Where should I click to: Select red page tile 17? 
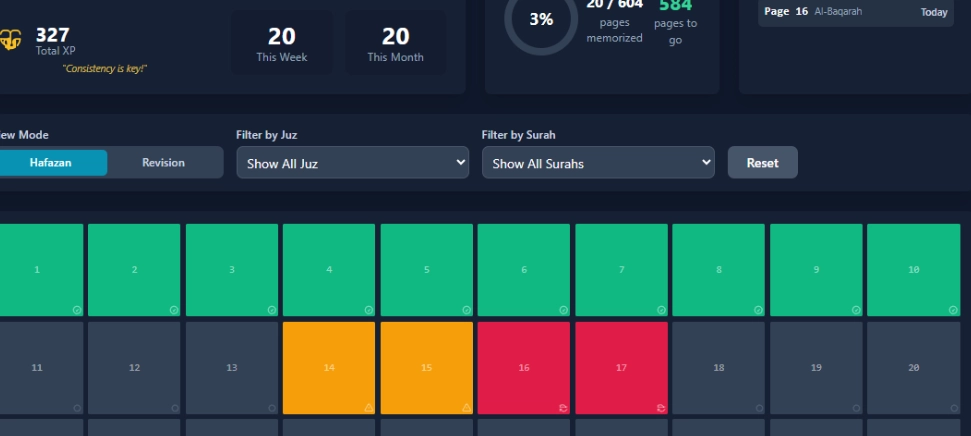point(621,368)
